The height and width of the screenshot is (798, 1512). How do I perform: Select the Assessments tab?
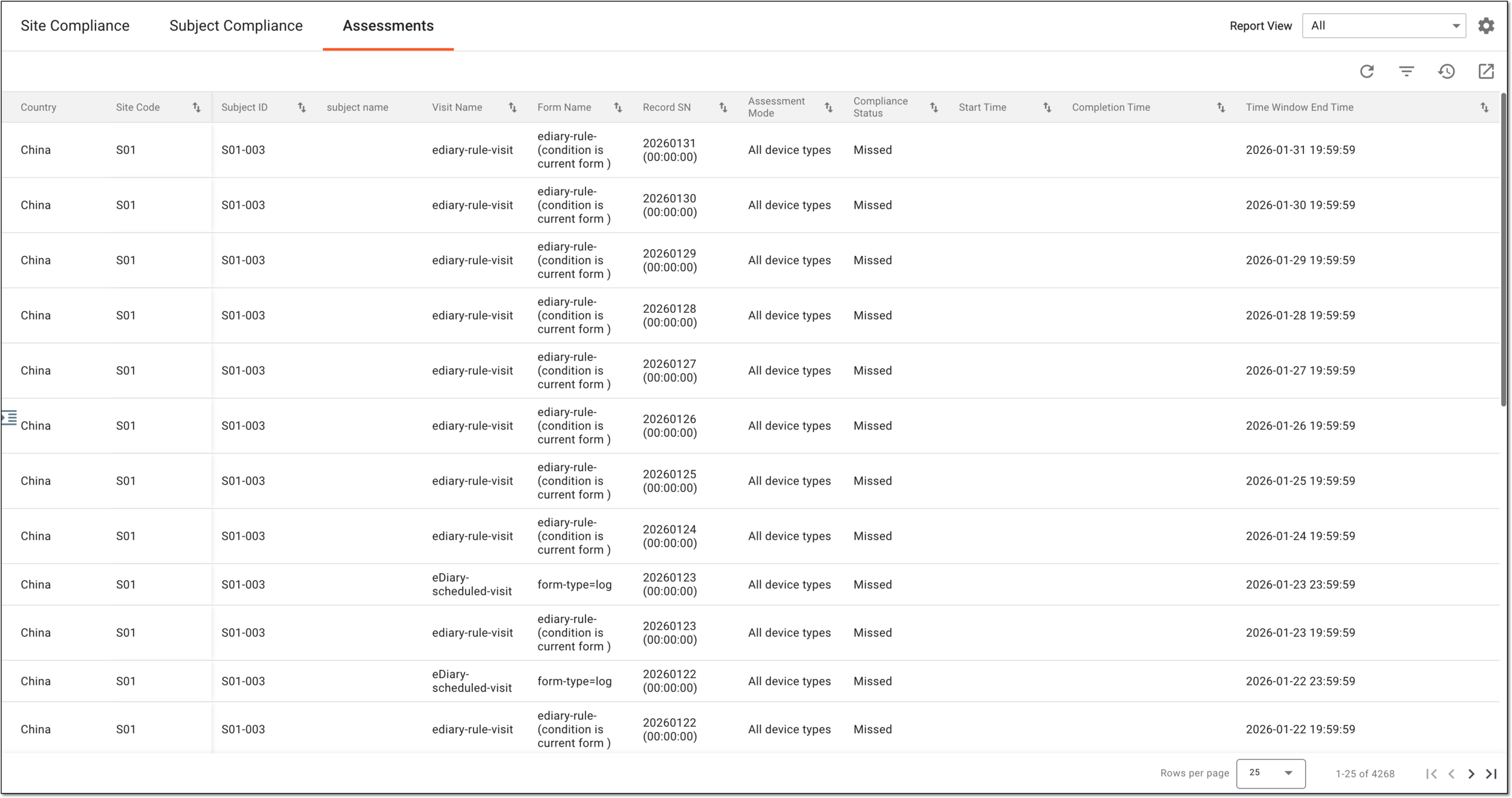(x=388, y=26)
